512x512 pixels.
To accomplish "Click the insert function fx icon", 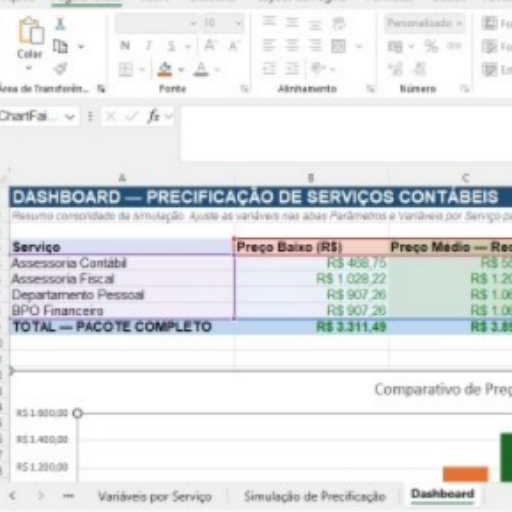I will [154, 117].
